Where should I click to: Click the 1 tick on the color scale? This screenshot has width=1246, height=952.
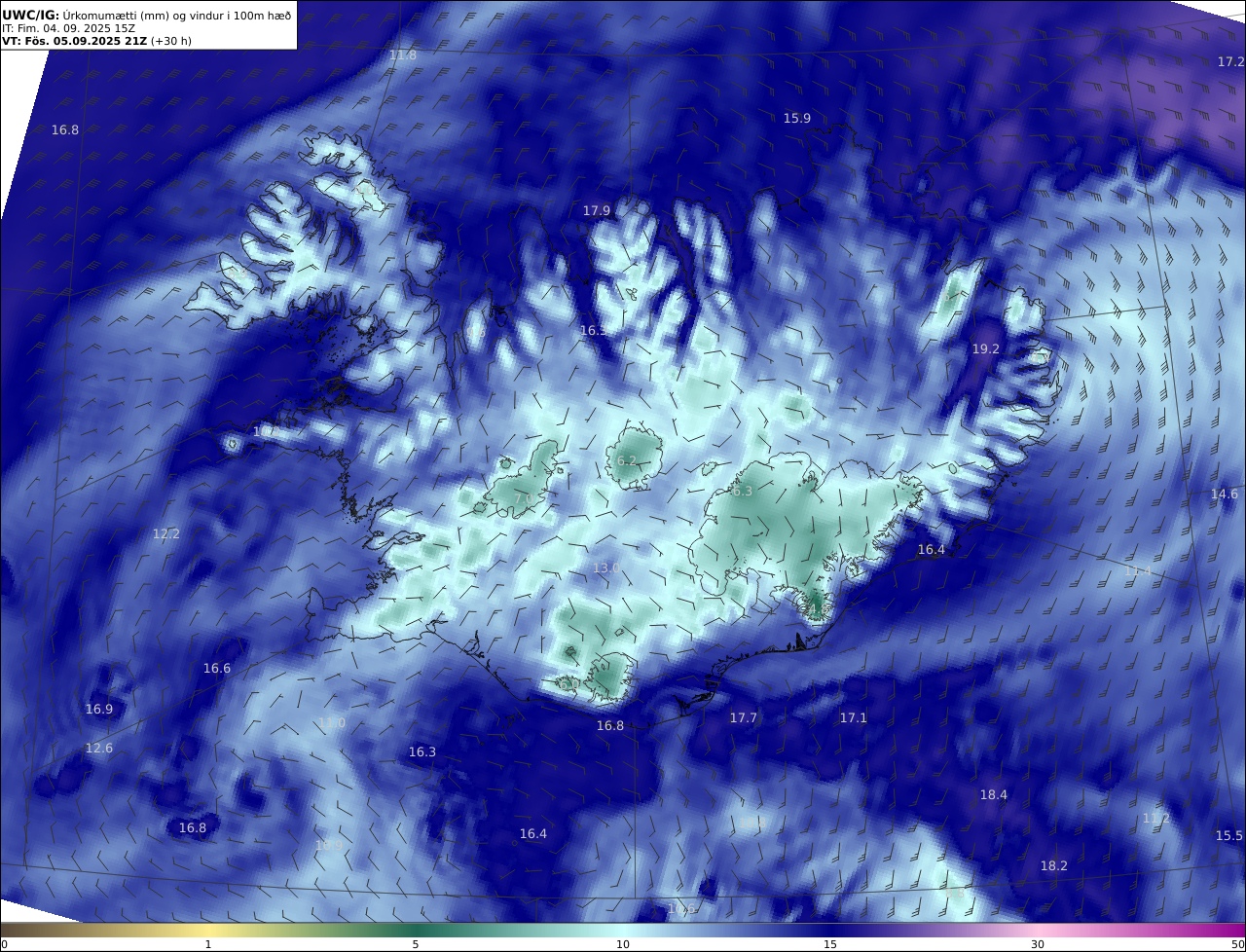[208, 944]
